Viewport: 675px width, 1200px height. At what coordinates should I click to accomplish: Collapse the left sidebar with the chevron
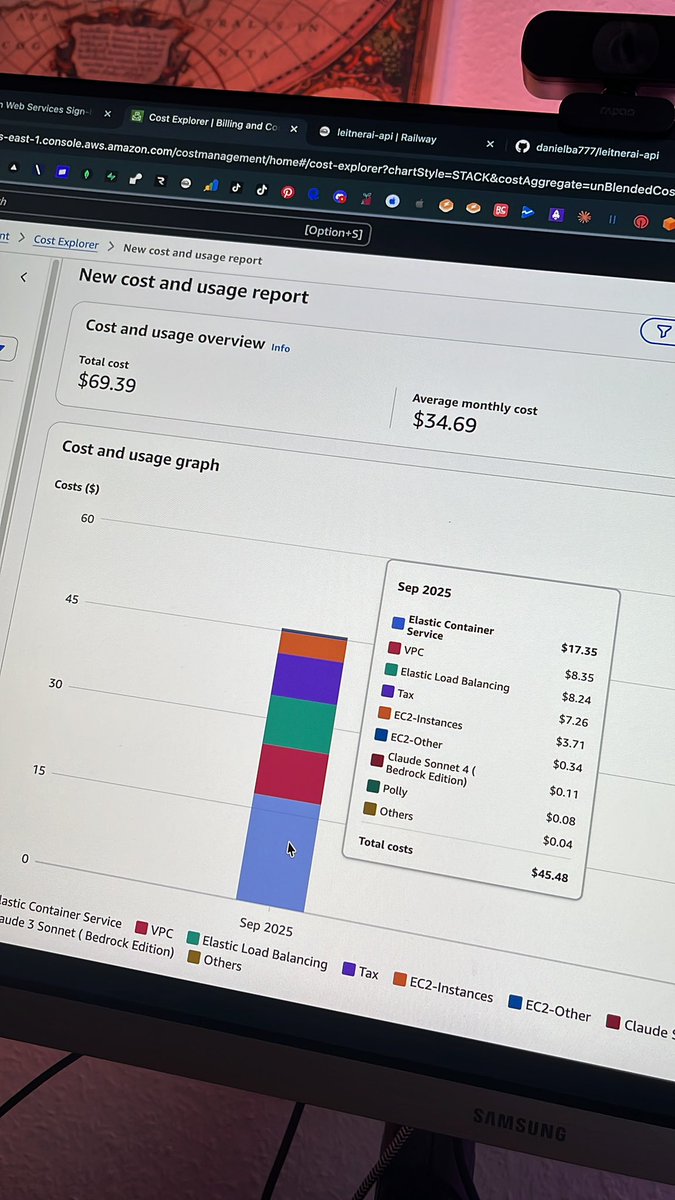[24, 277]
